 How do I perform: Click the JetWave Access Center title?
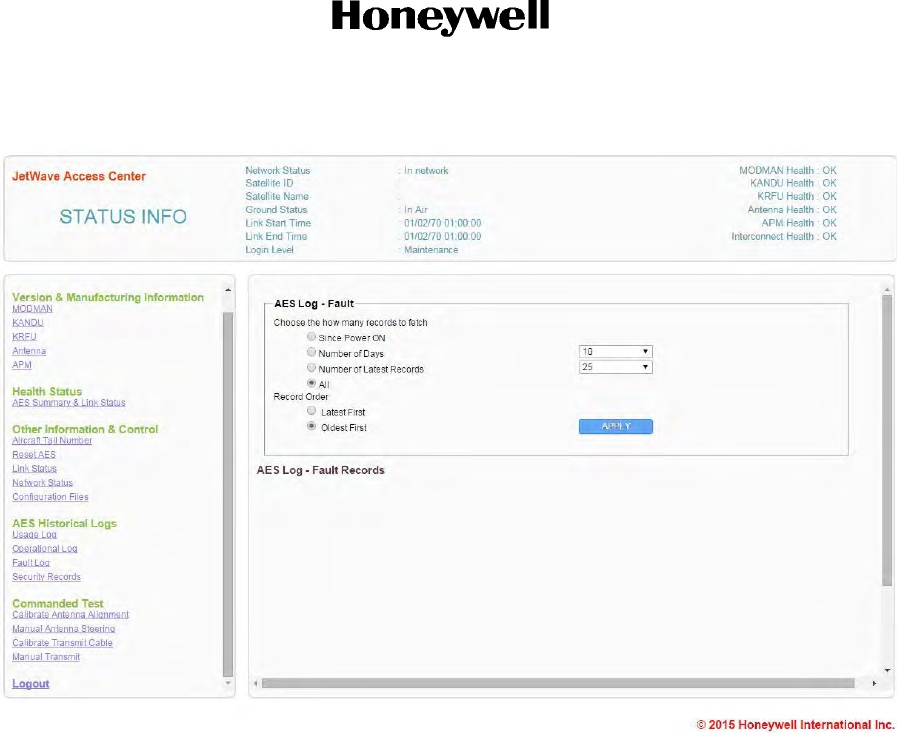point(79,176)
